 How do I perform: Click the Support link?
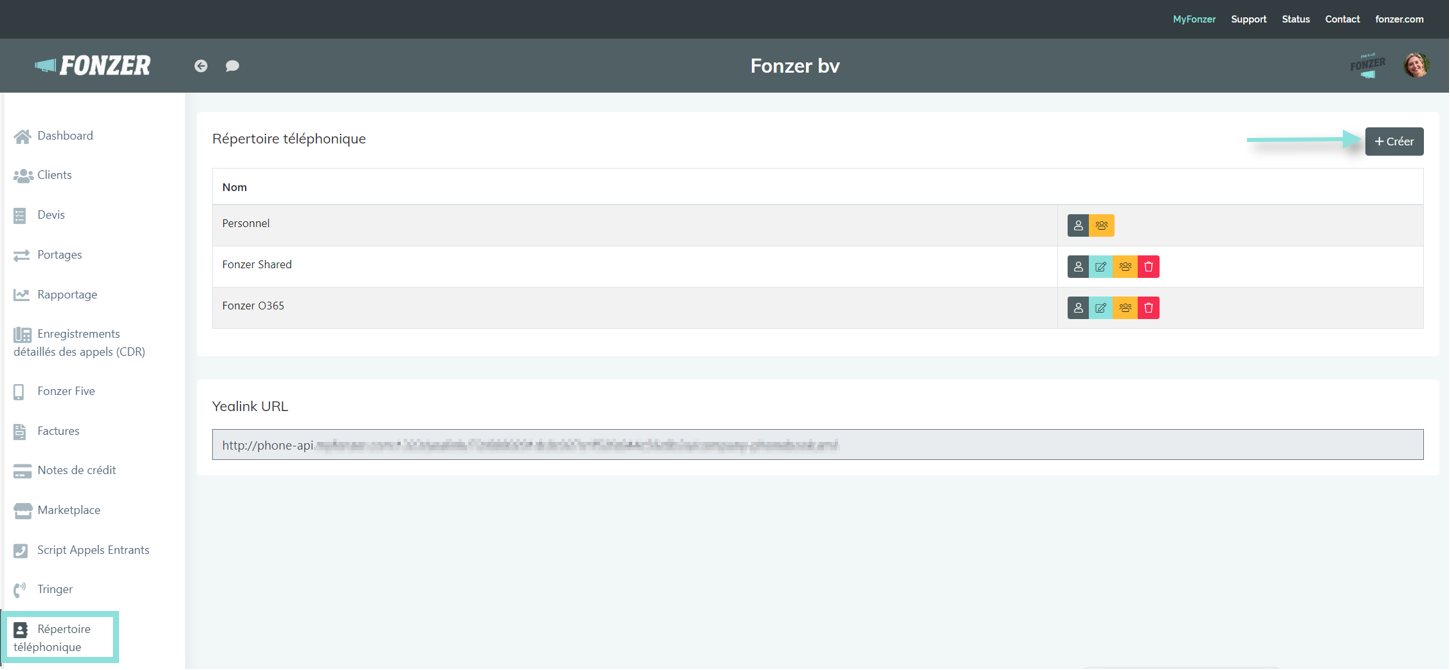[x=1249, y=19]
